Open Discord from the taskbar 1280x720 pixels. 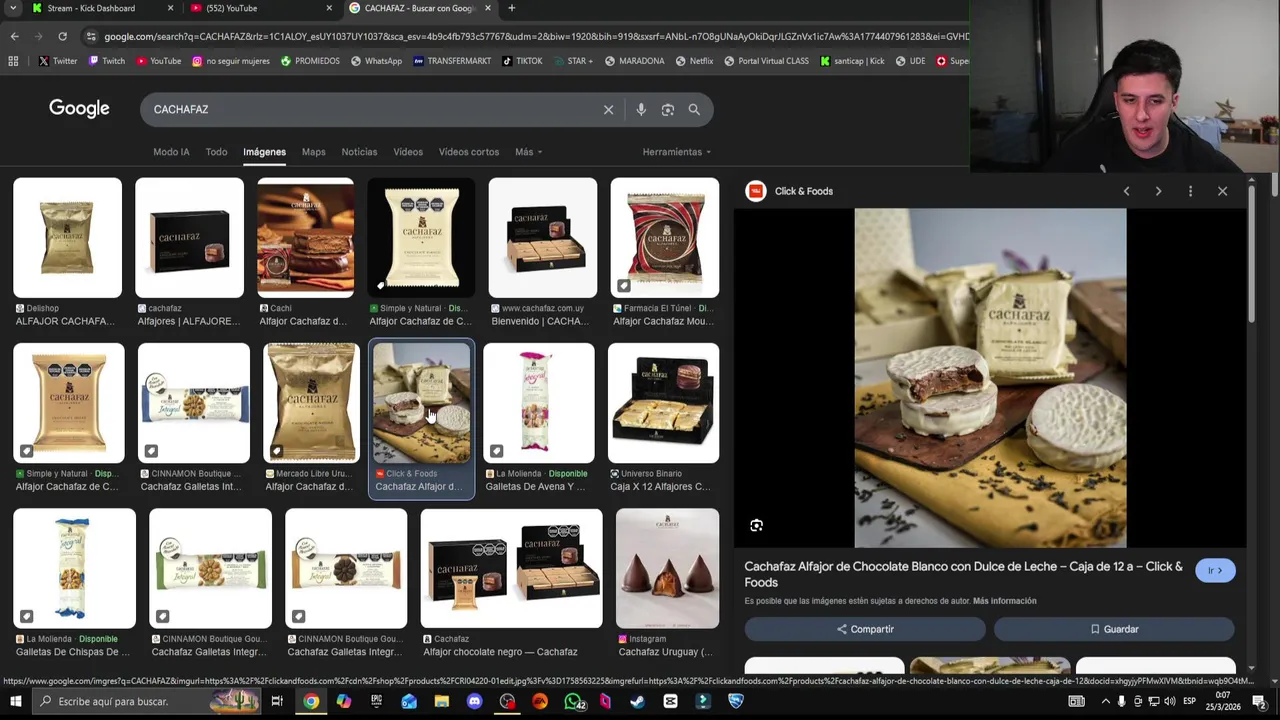(474, 701)
